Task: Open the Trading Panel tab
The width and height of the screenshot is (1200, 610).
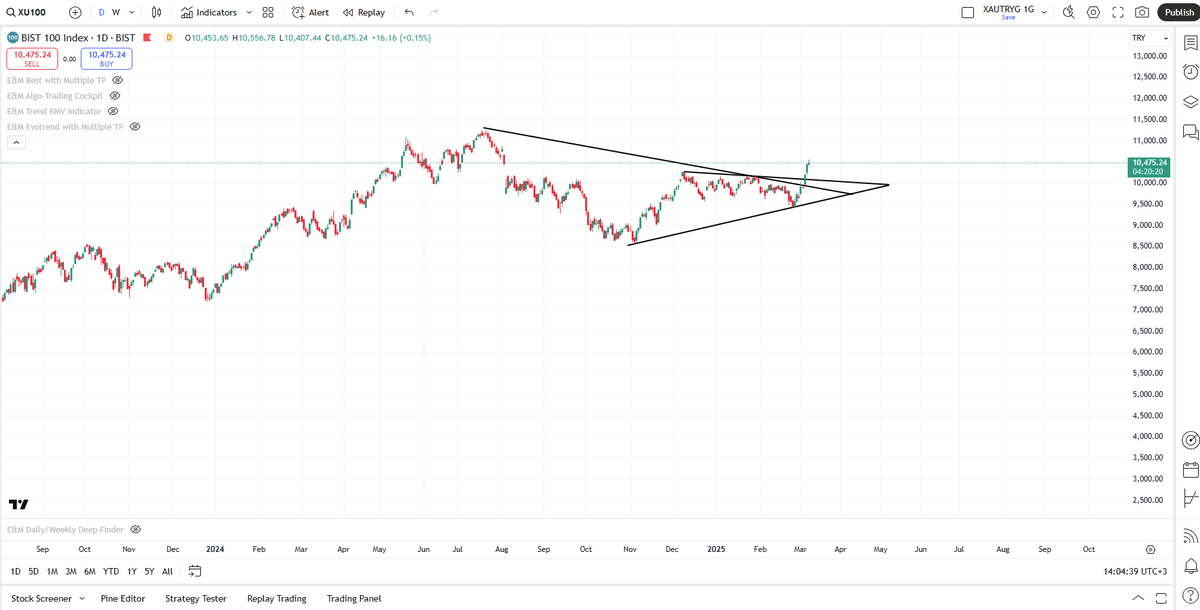Action: (354, 598)
